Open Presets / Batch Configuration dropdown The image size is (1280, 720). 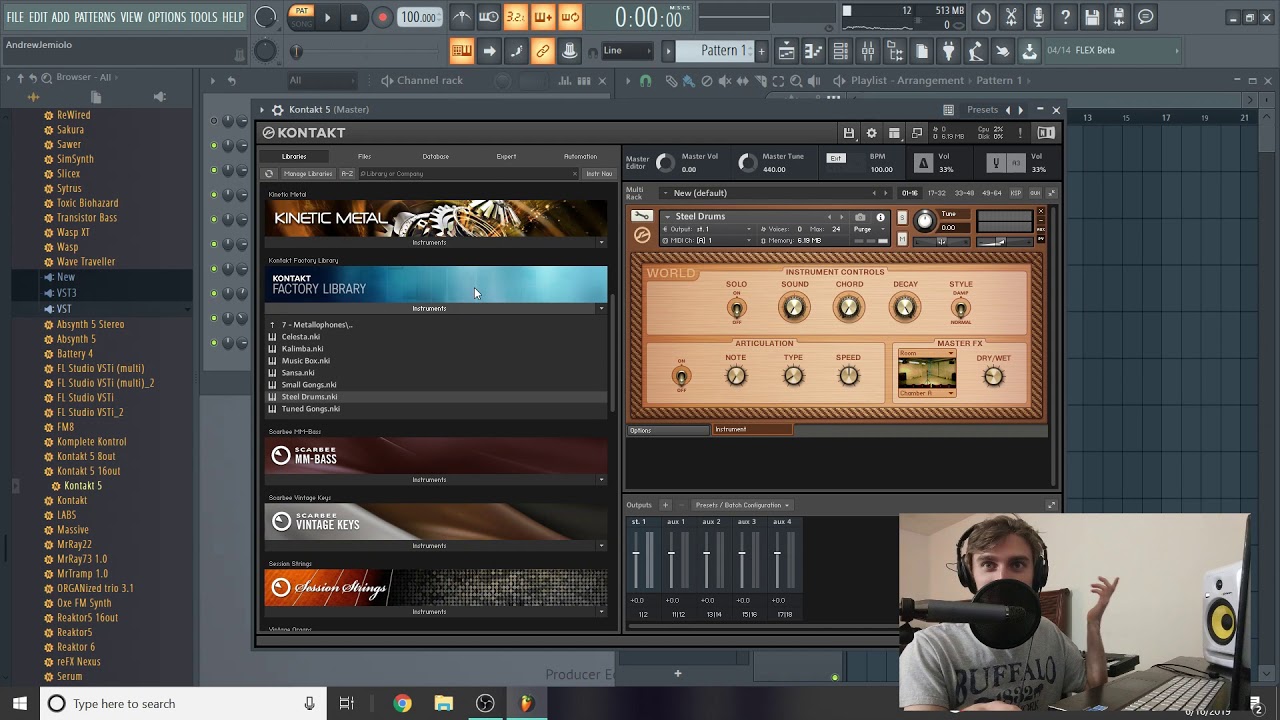742,505
